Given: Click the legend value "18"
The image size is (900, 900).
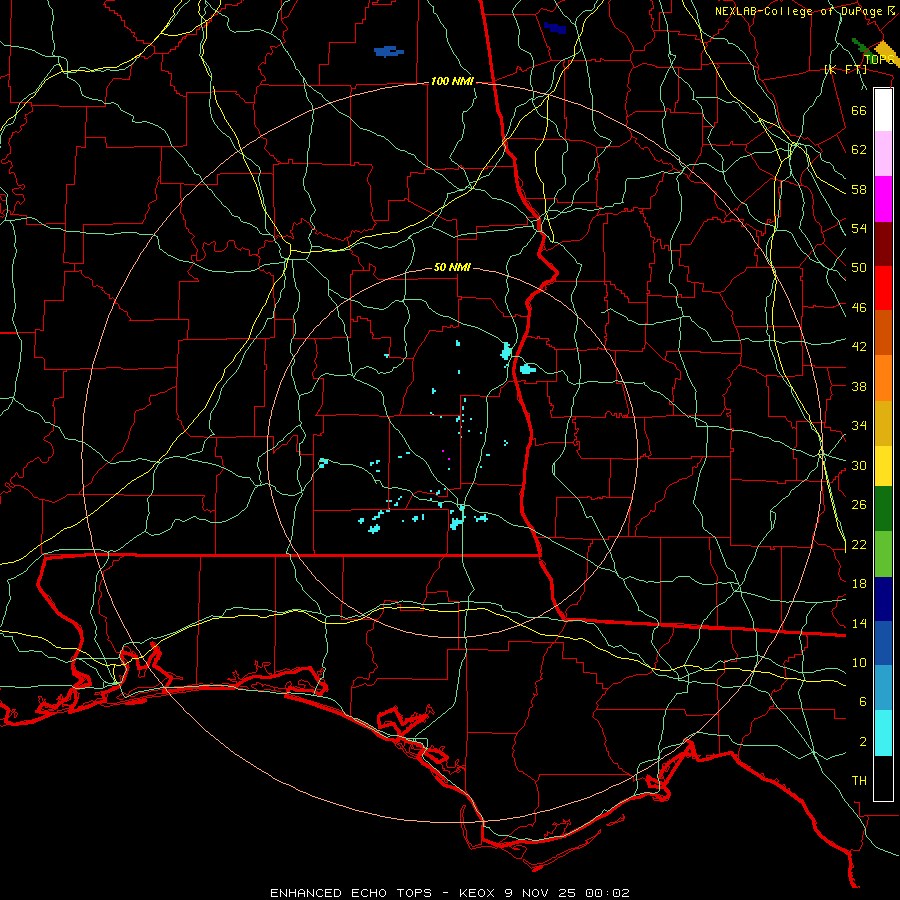Looking at the screenshot, I should 859,584.
